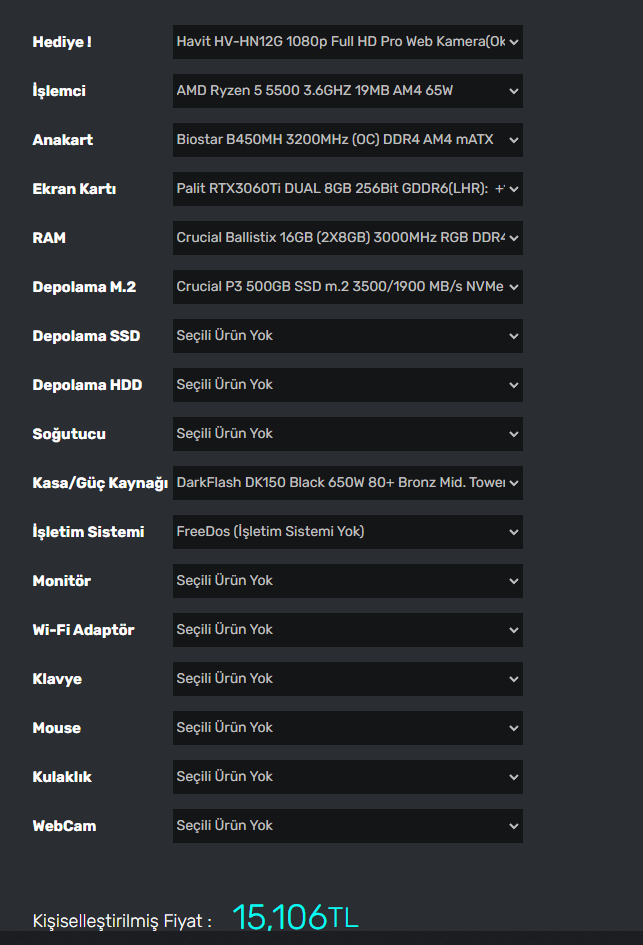Click the Ekran Kartı label
This screenshot has width=643, height=945.
click(x=74, y=189)
